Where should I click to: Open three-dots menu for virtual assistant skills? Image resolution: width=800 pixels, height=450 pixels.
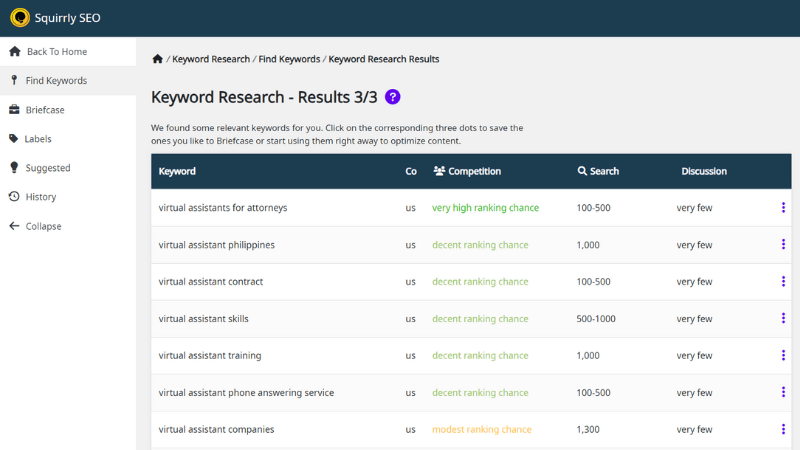click(x=783, y=318)
